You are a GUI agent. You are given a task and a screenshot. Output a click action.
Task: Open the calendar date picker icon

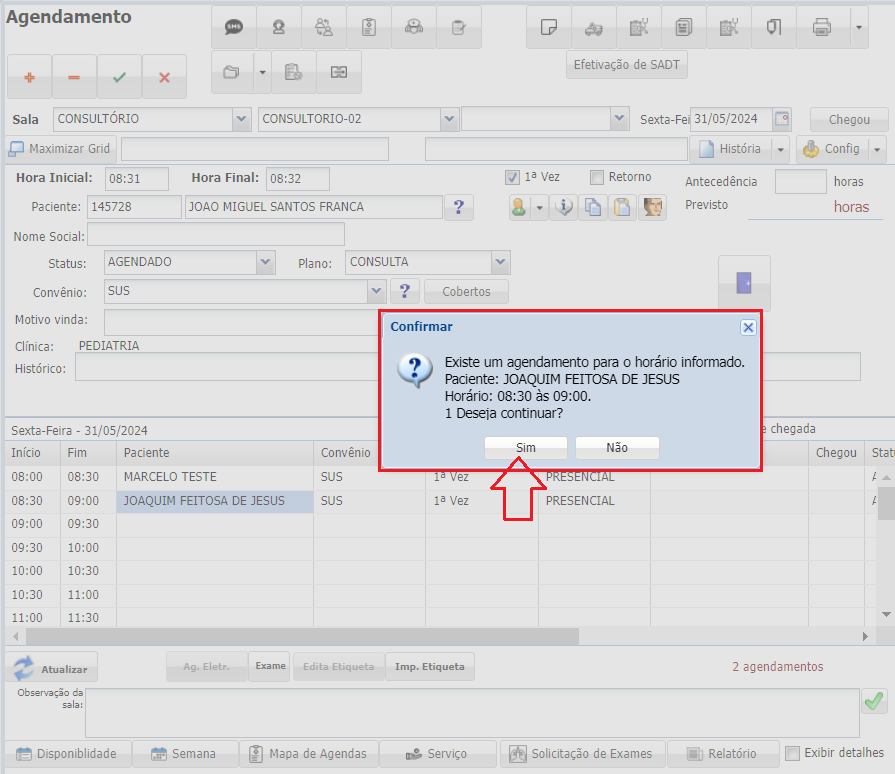[x=781, y=119]
